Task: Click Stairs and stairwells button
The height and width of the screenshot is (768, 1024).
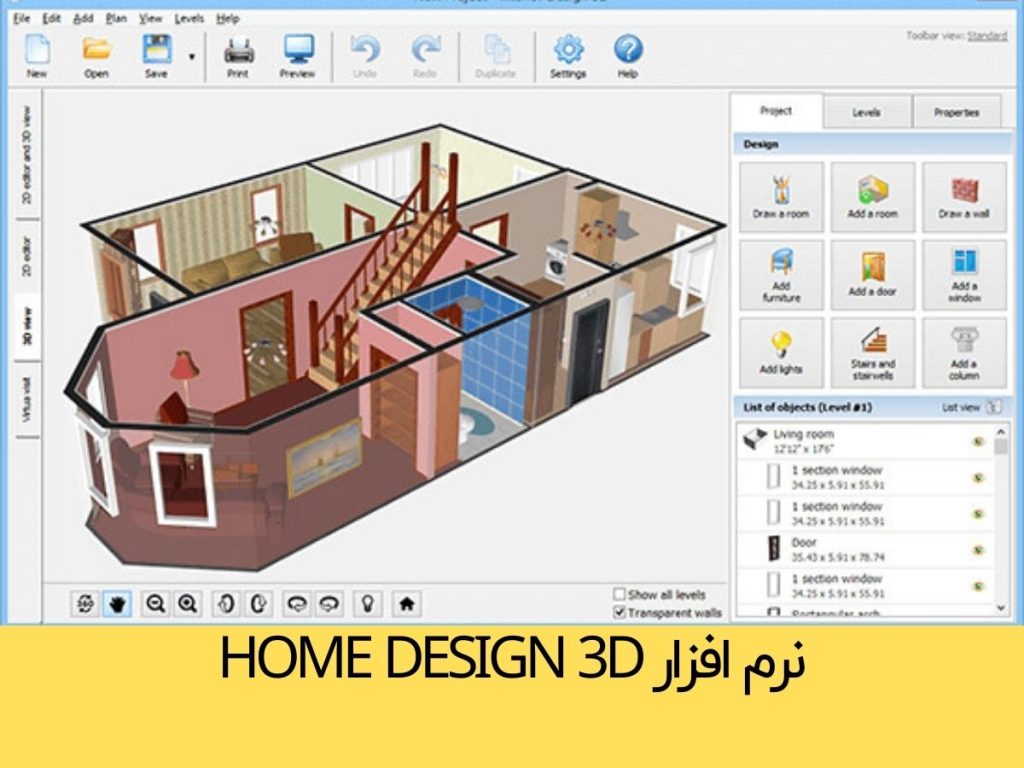Action: (x=872, y=353)
